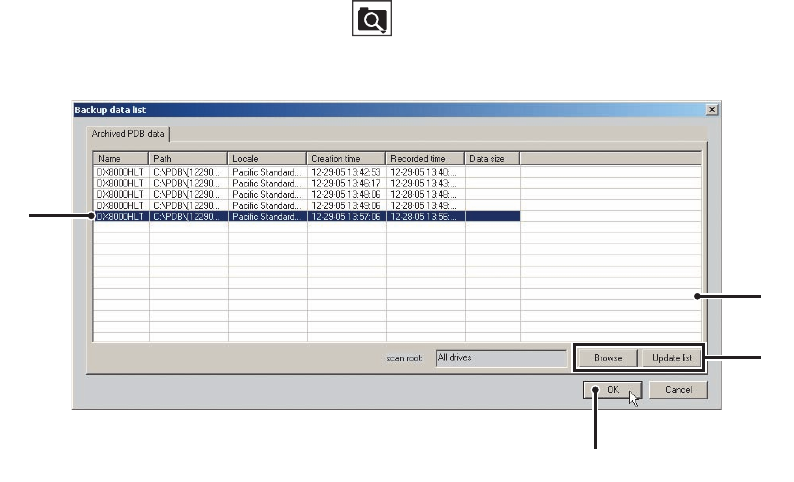Click the Update list button

671,358
